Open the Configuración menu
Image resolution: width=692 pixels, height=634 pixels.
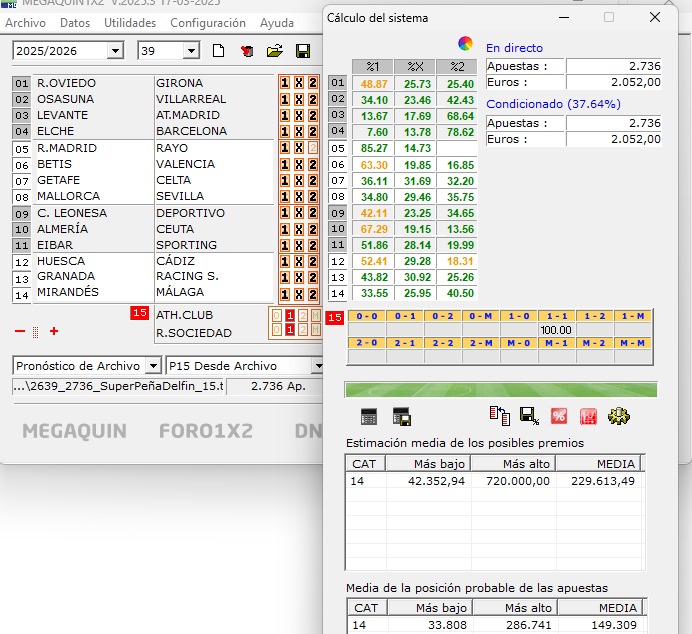point(208,23)
